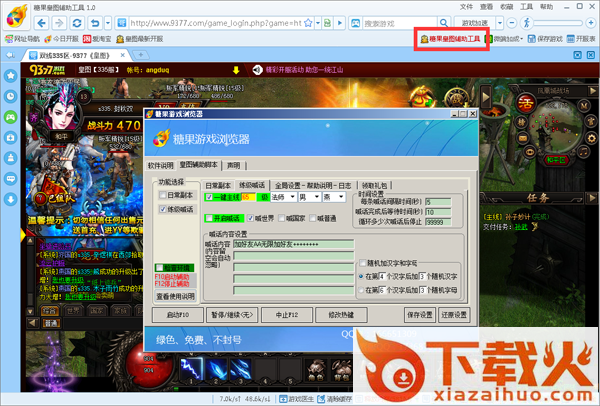Screen dimensions: 600x406
Task: Open the history clock icon in the sidebar
Action: 10,96
